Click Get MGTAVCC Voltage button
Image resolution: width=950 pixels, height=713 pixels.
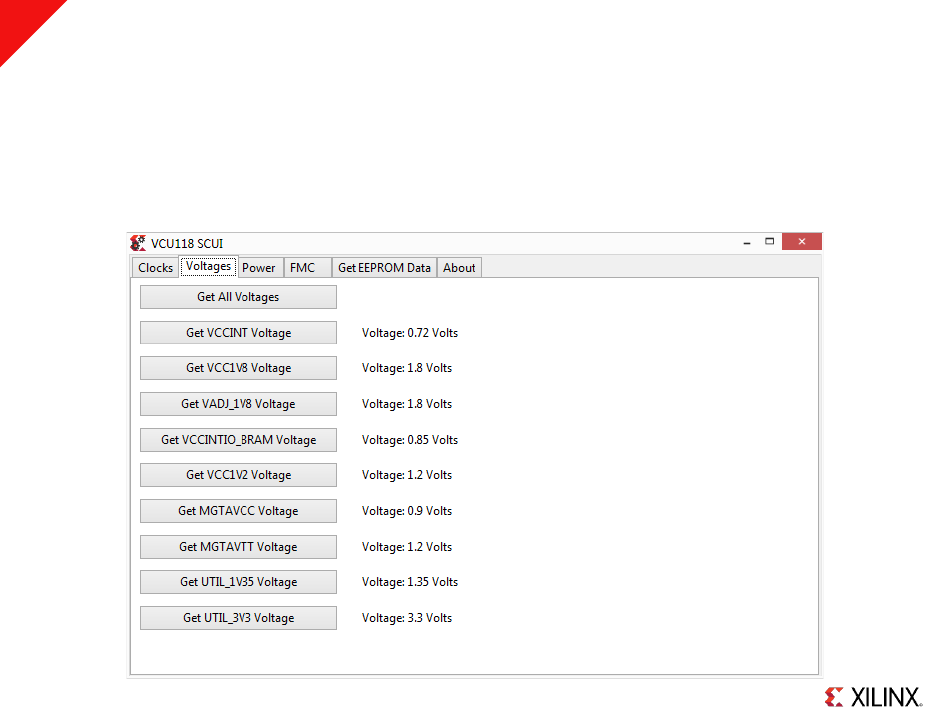[238, 511]
